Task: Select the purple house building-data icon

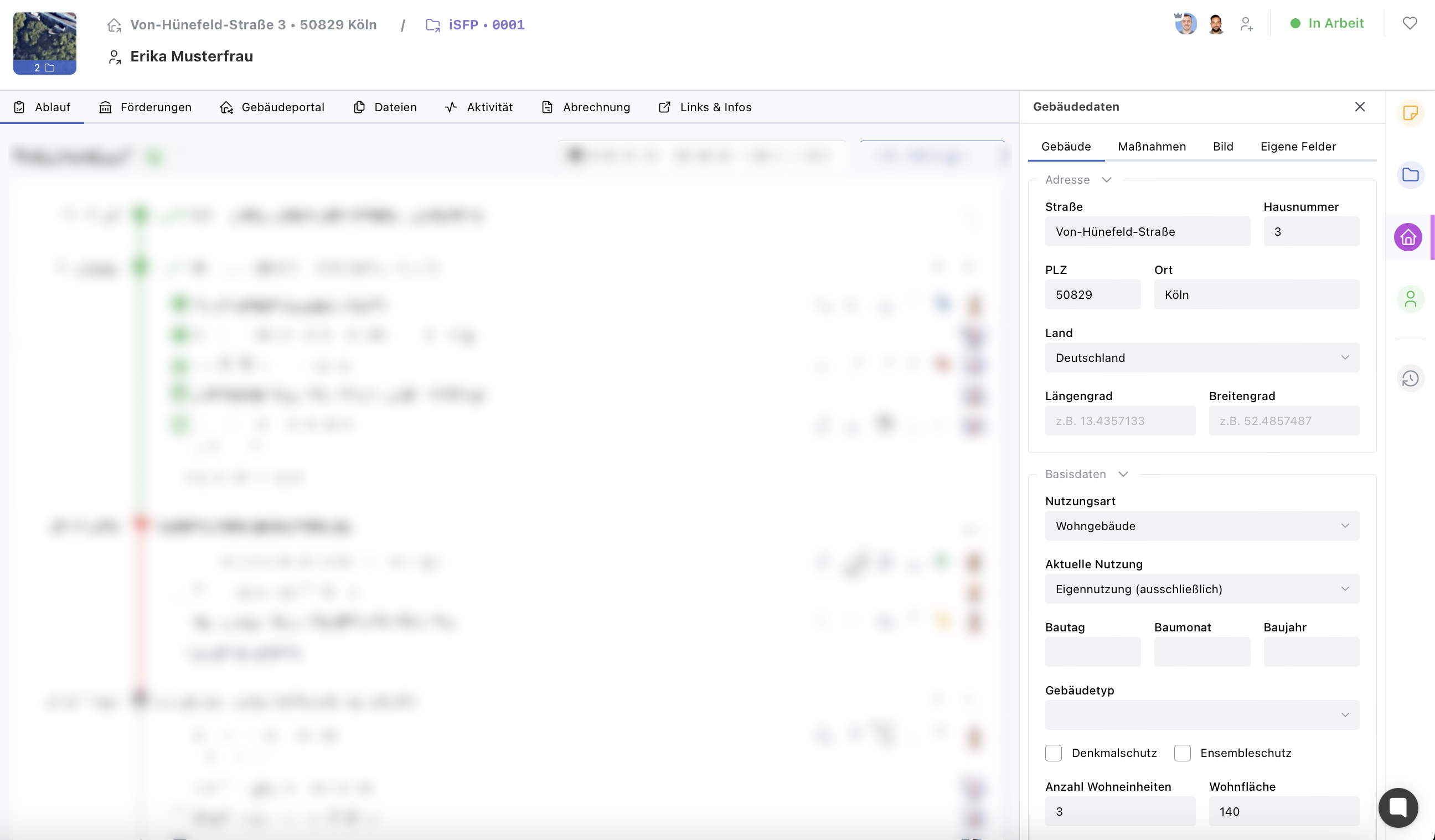Action: click(x=1408, y=237)
